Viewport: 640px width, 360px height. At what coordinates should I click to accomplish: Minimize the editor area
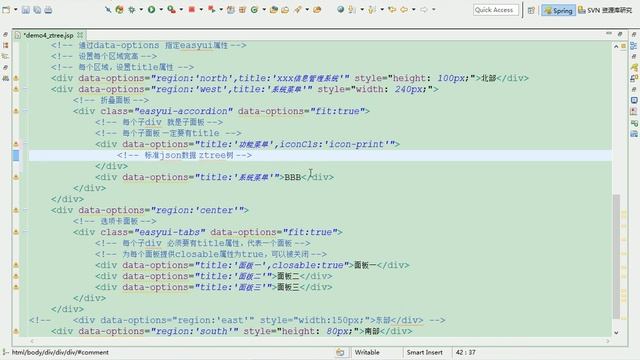(x=609, y=33)
